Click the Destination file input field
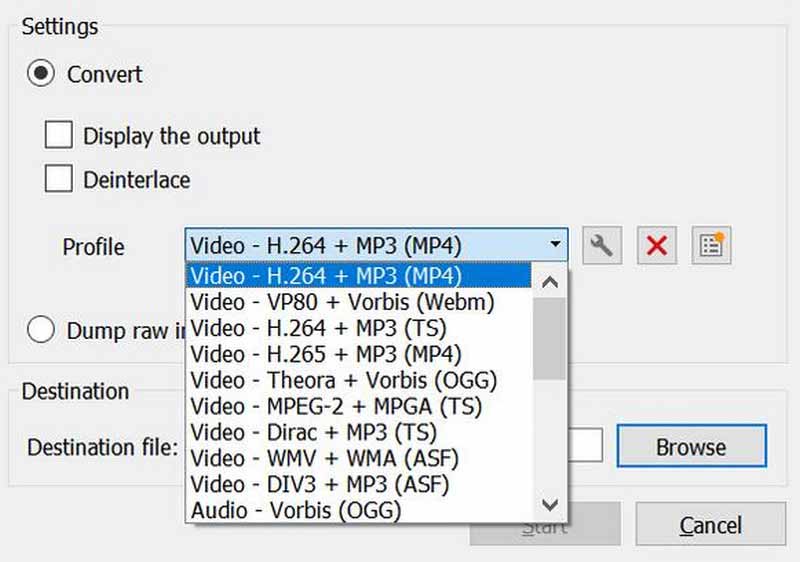 pos(585,445)
